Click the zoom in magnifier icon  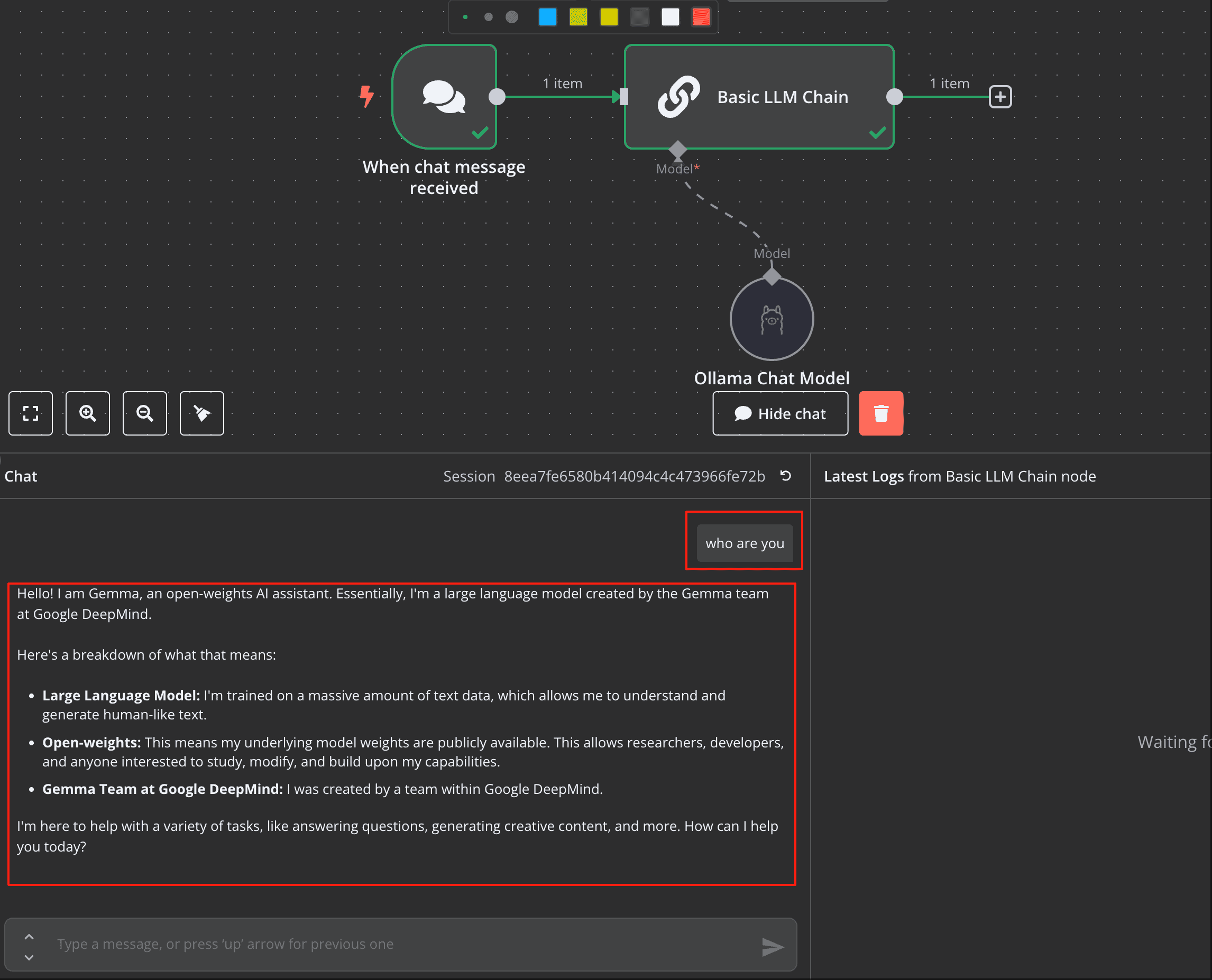tap(88, 413)
